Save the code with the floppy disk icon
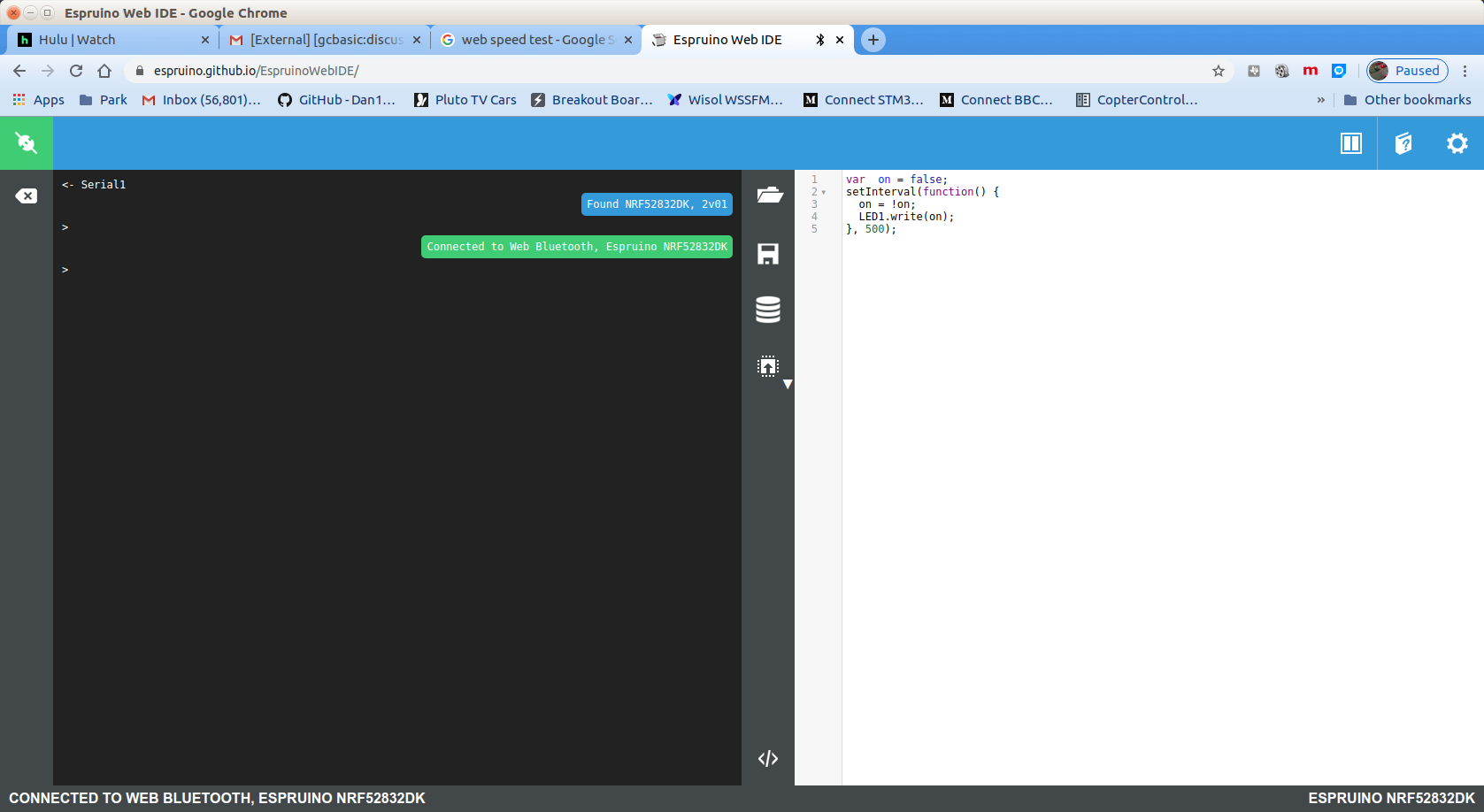 pyautogui.click(x=768, y=254)
